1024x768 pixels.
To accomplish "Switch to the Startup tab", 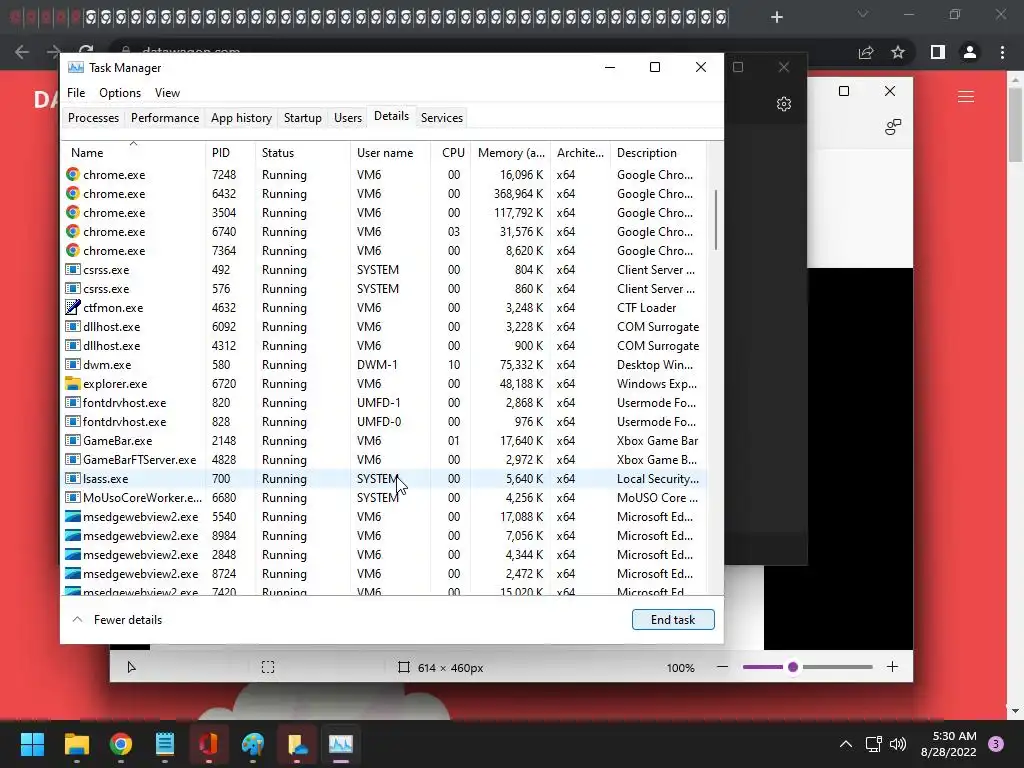I will pos(302,118).
